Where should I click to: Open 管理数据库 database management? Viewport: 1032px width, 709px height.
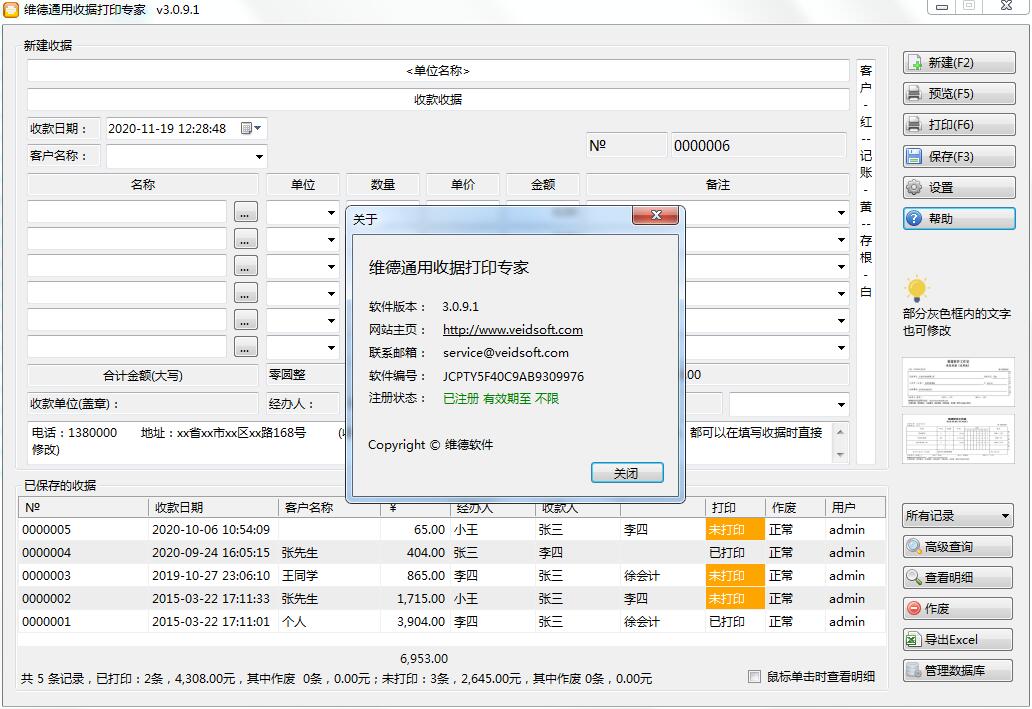pyautogui.click(x=958, y=670)
